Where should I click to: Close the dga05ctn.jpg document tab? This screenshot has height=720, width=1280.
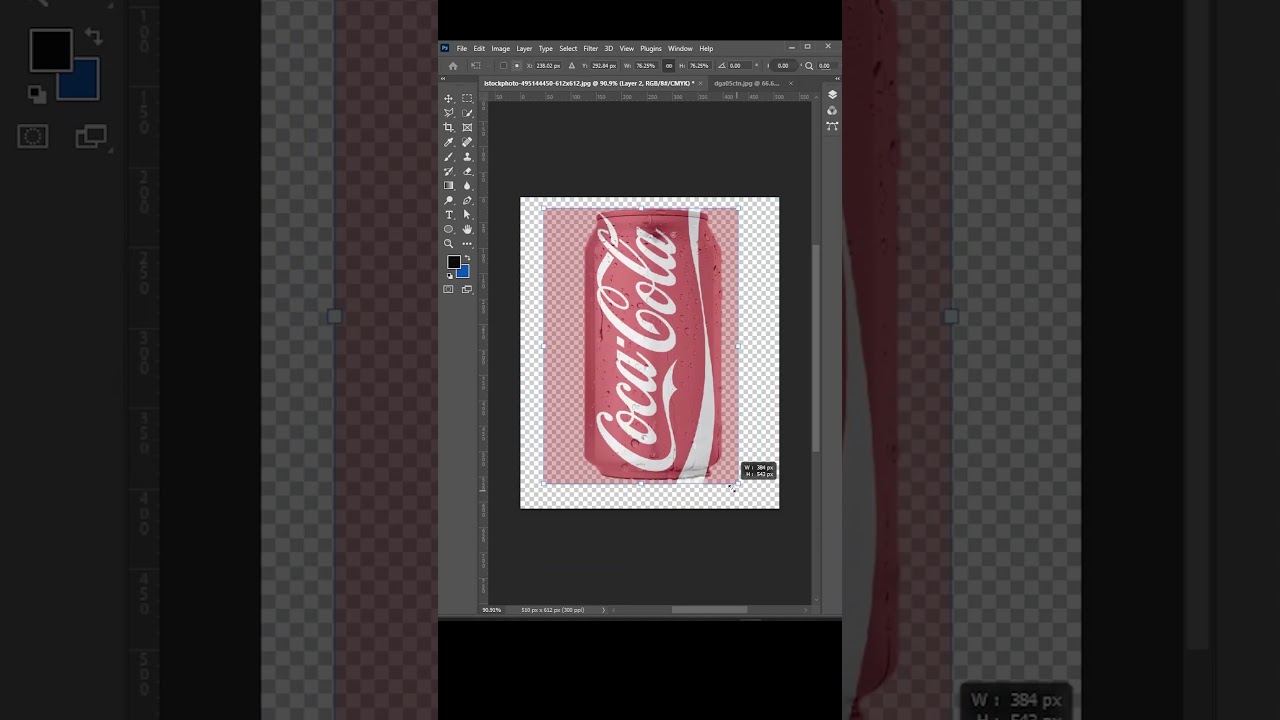[x=791, y=83]
